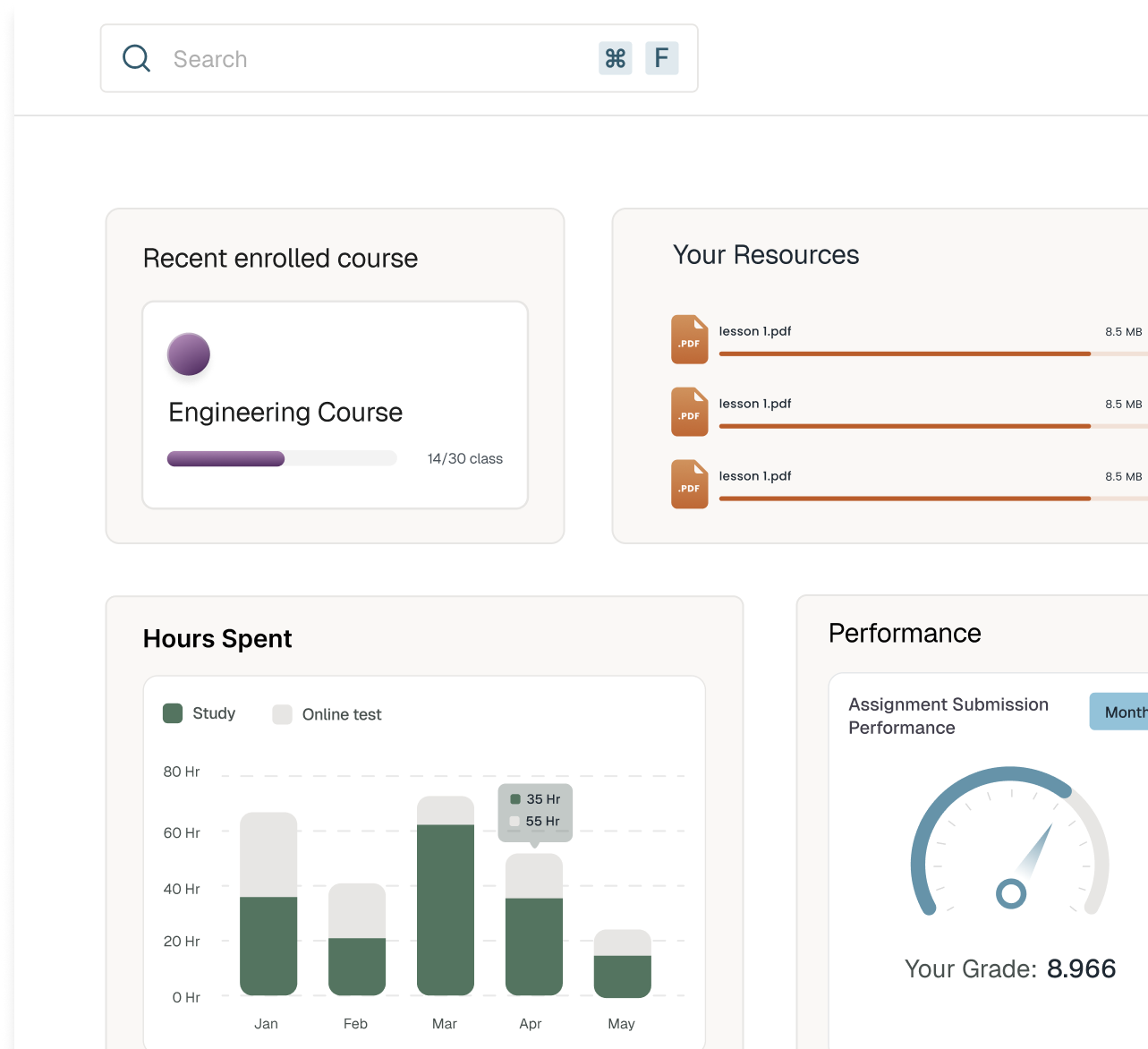Click the February bar in chart
Viewport: 1148px width, 1049px height.
357,940
